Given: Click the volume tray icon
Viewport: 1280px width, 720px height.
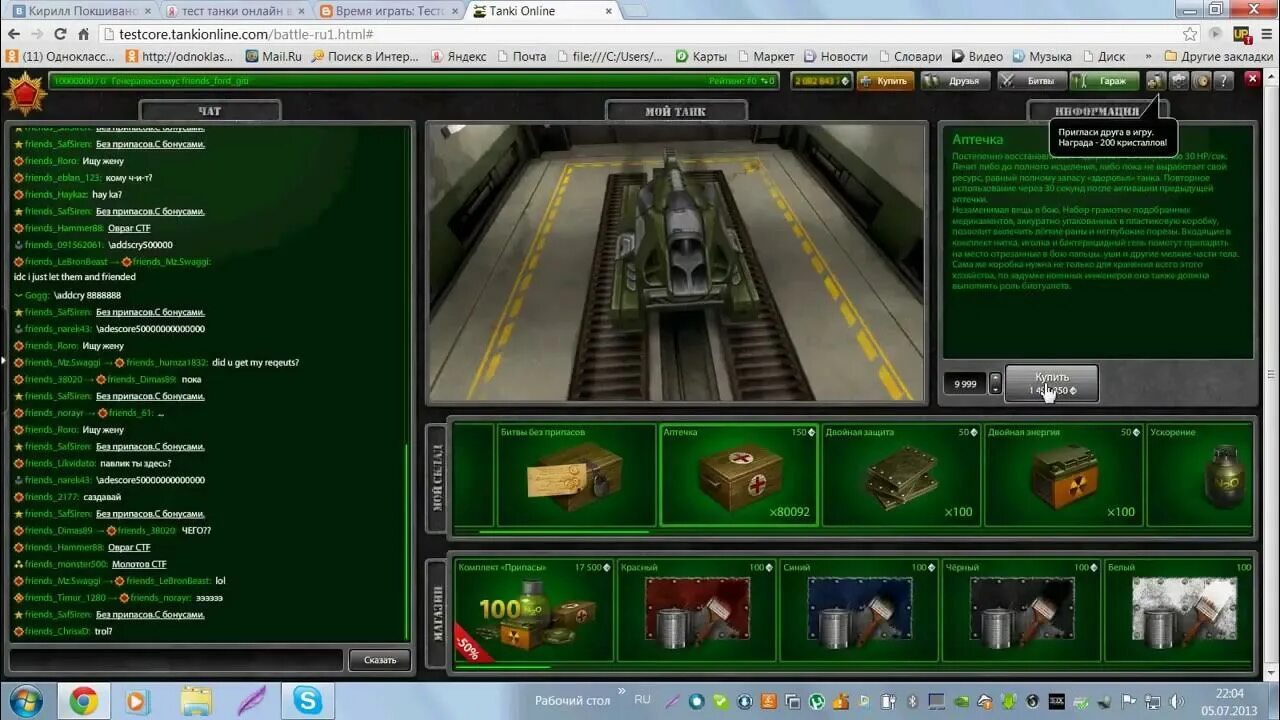Looking at the screenshot, I should coord(1177,701).
